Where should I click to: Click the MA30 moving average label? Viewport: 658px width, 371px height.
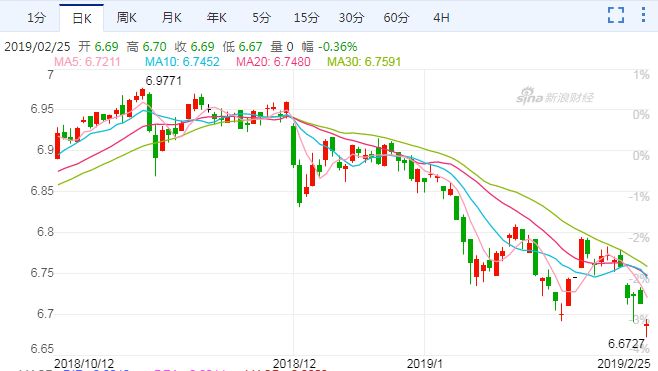tap(364, 62)
